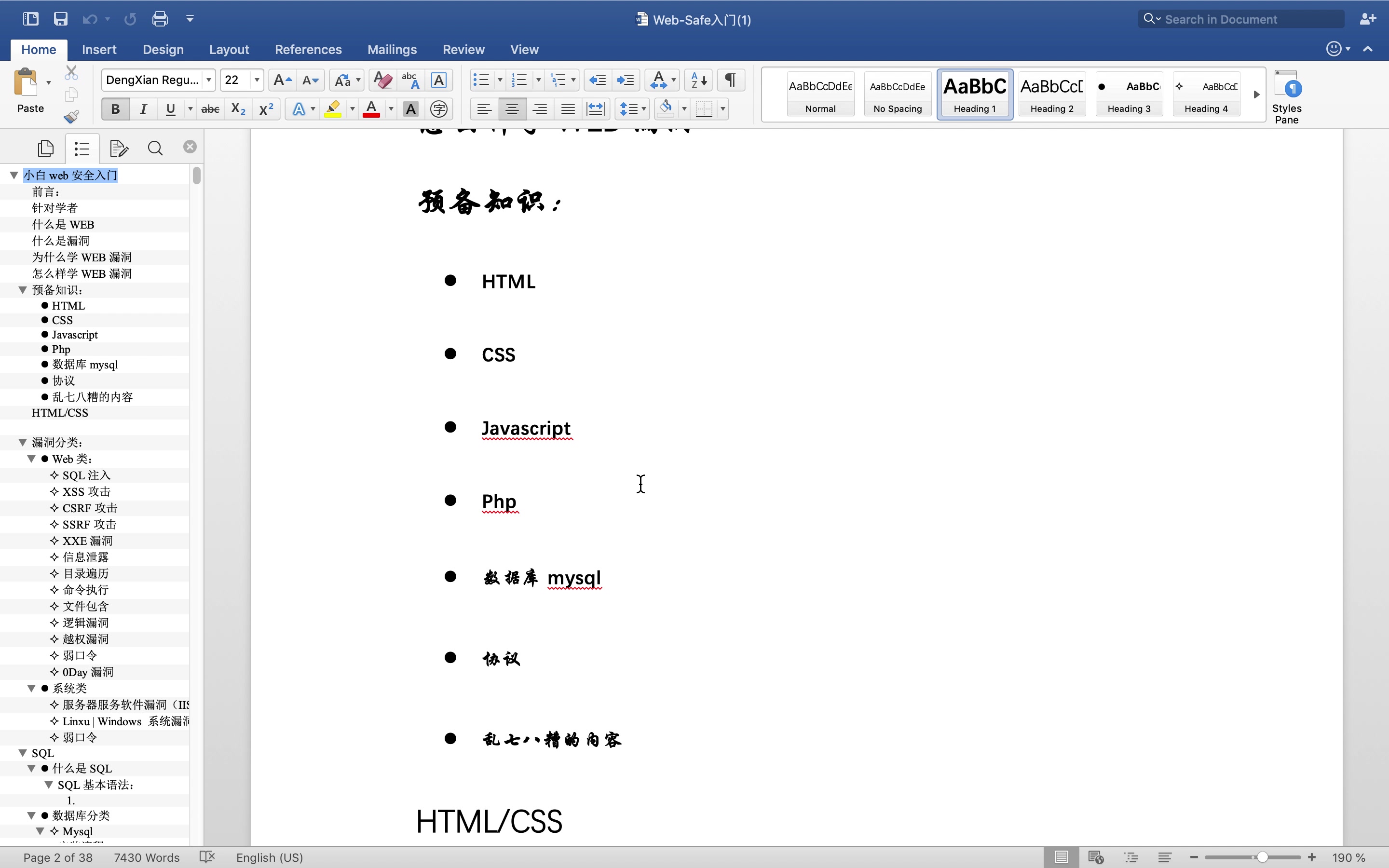Show paragraph marks
The height and width of the screenshot is (868, 1389).
pyautogui.click(x=730, y=80)
